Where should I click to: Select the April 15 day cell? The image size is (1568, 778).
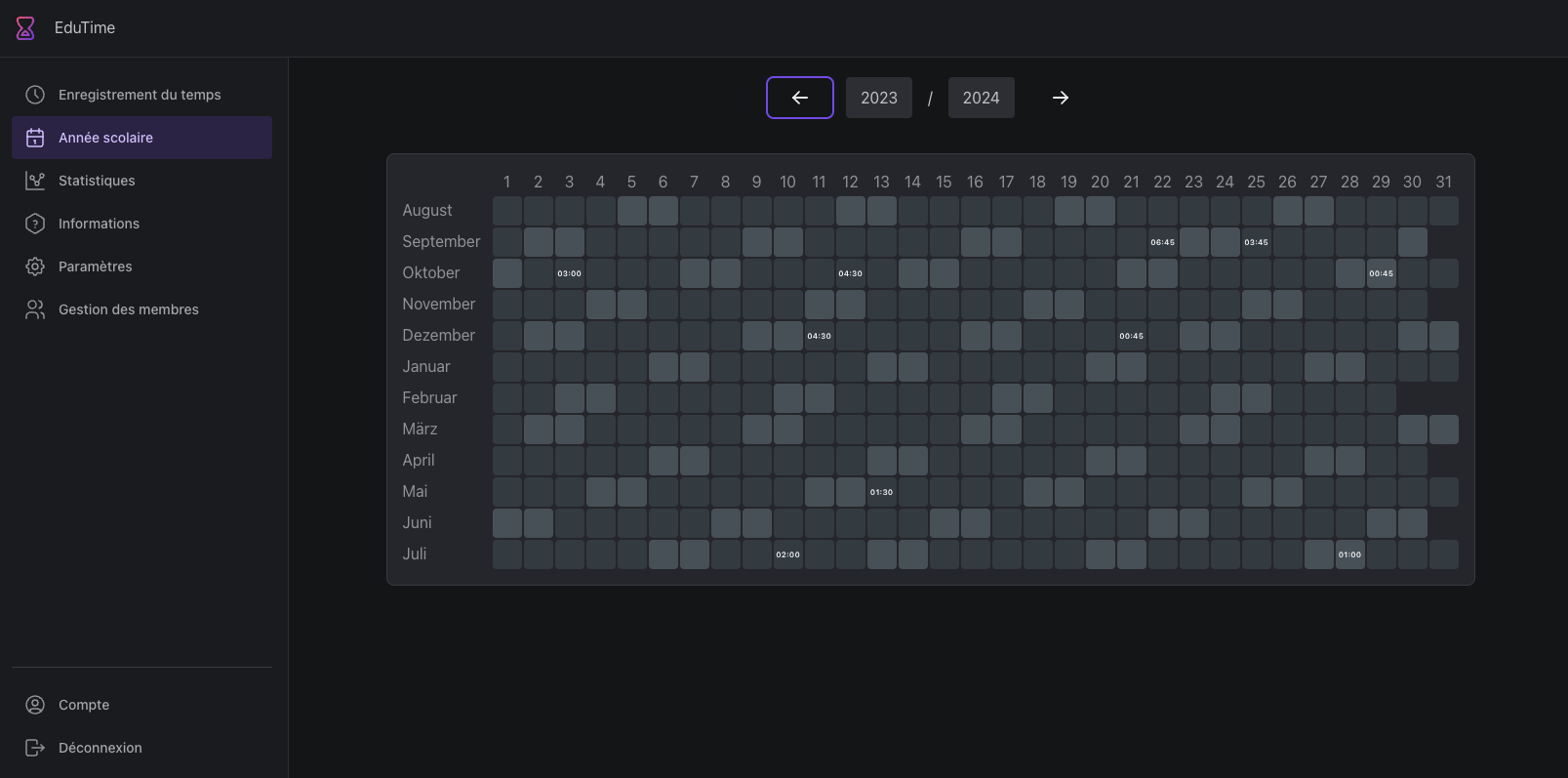point(945,461)
